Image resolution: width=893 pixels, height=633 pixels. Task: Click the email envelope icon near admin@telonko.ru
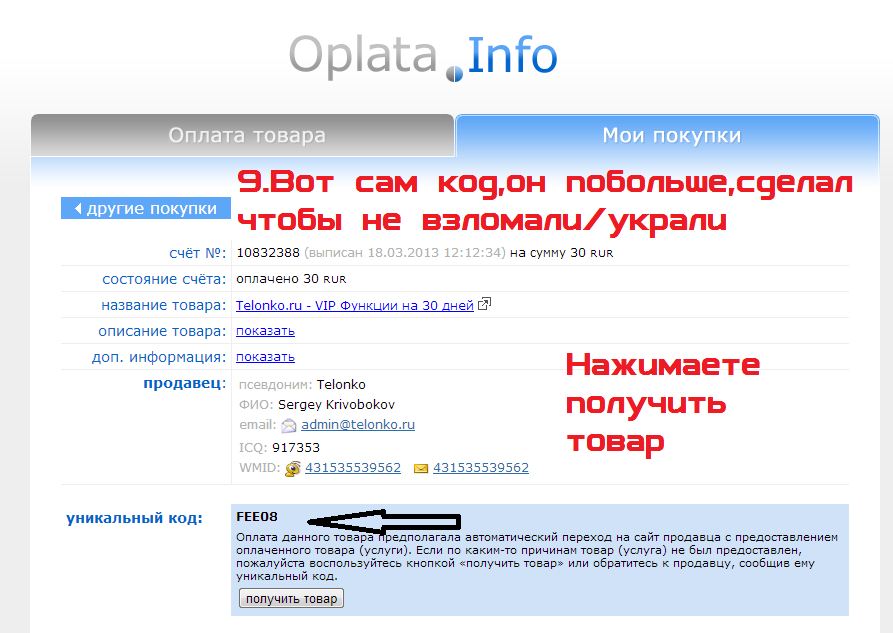point(289,426)
